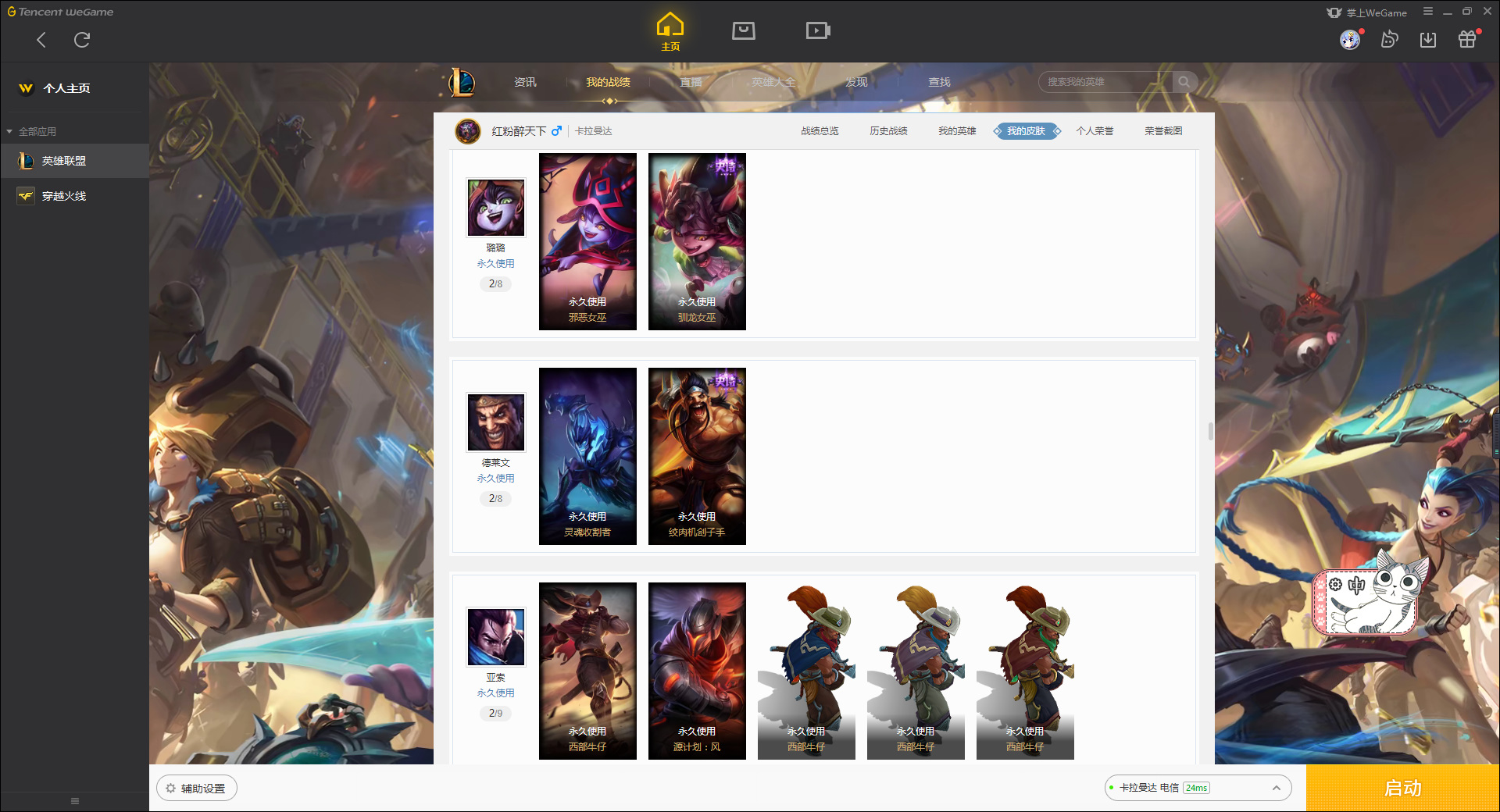
Task: Open the 我的战绩 tab
Action: [608, 82]
